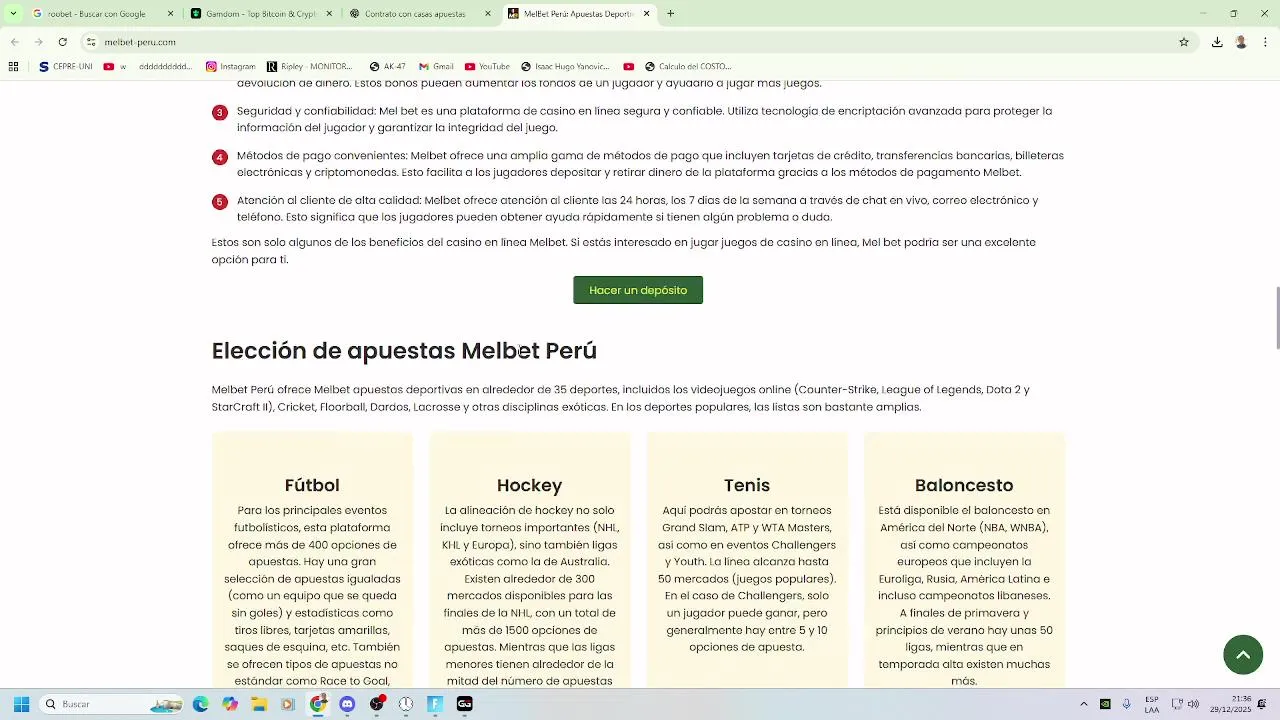
Task: Go back using the browser back arrow
Action: 14,42
